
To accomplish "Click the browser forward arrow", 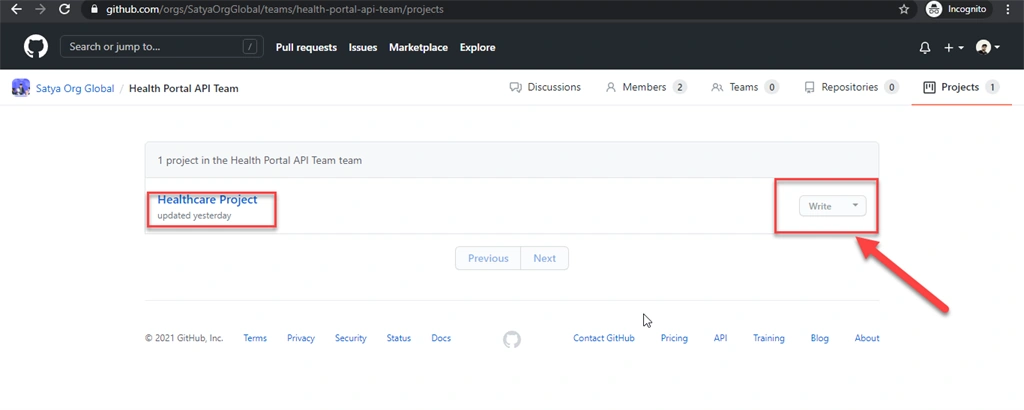I will [x=40, y=9].
